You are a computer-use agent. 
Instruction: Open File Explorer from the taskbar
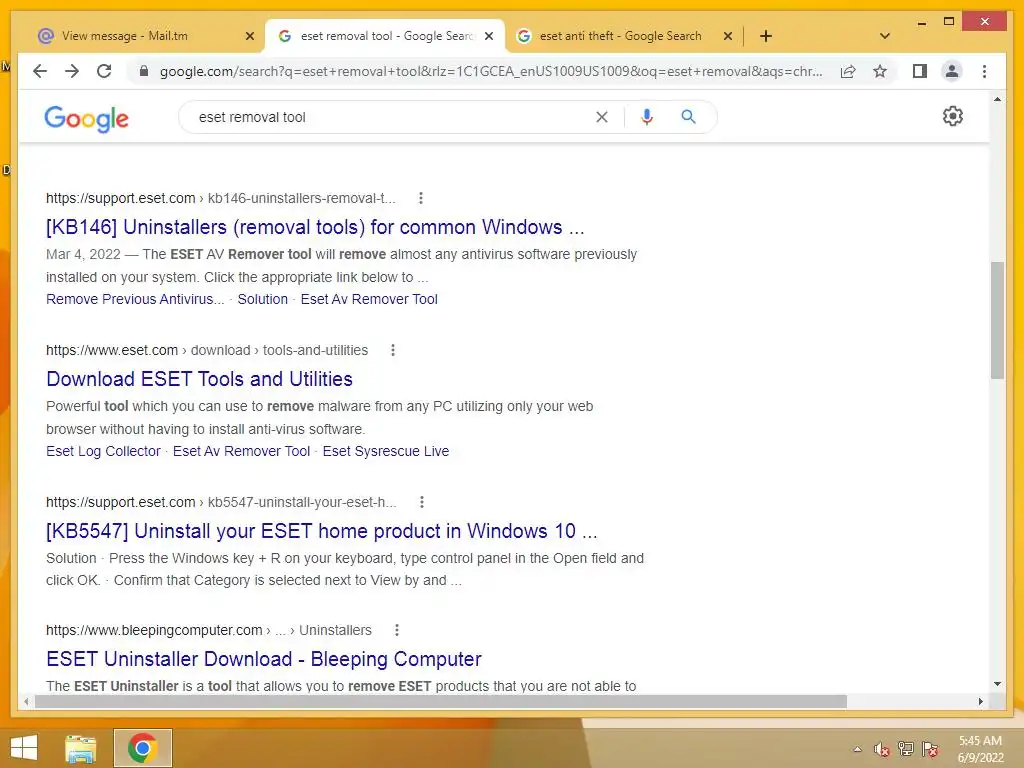[80, 748]
